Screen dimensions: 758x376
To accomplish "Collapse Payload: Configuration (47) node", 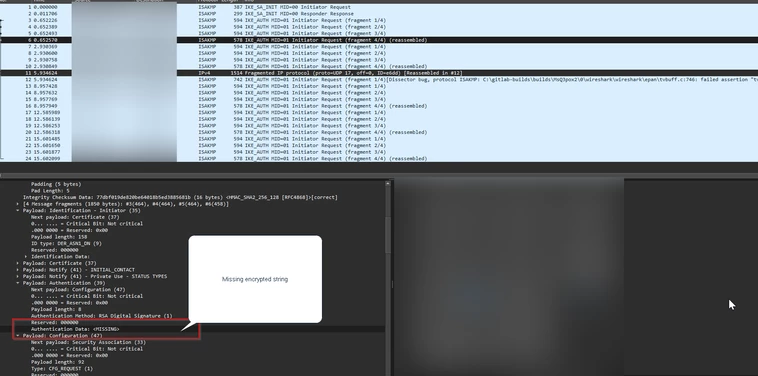I will click(x=18, y=335).
